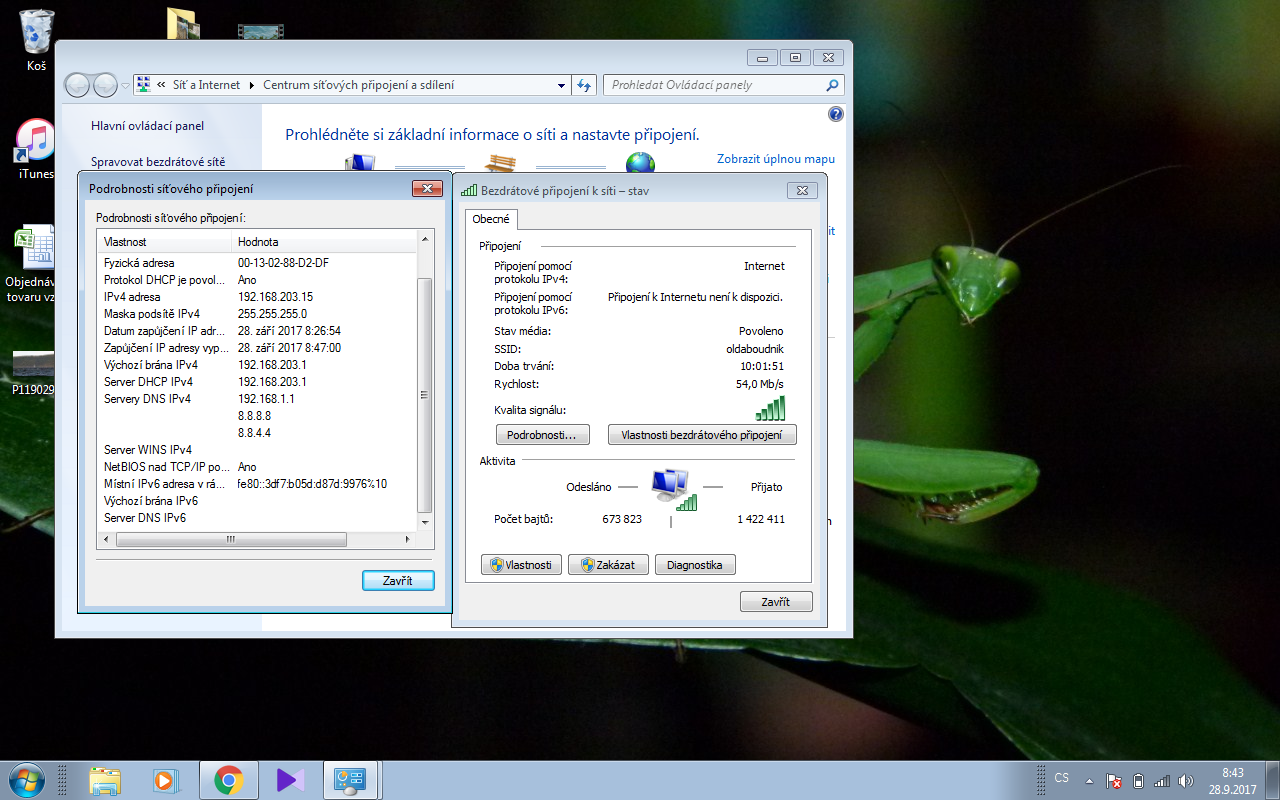Click Zavřít in the connection details dialog
This screenshot has width=1280, height=800.
click(398, 581)
